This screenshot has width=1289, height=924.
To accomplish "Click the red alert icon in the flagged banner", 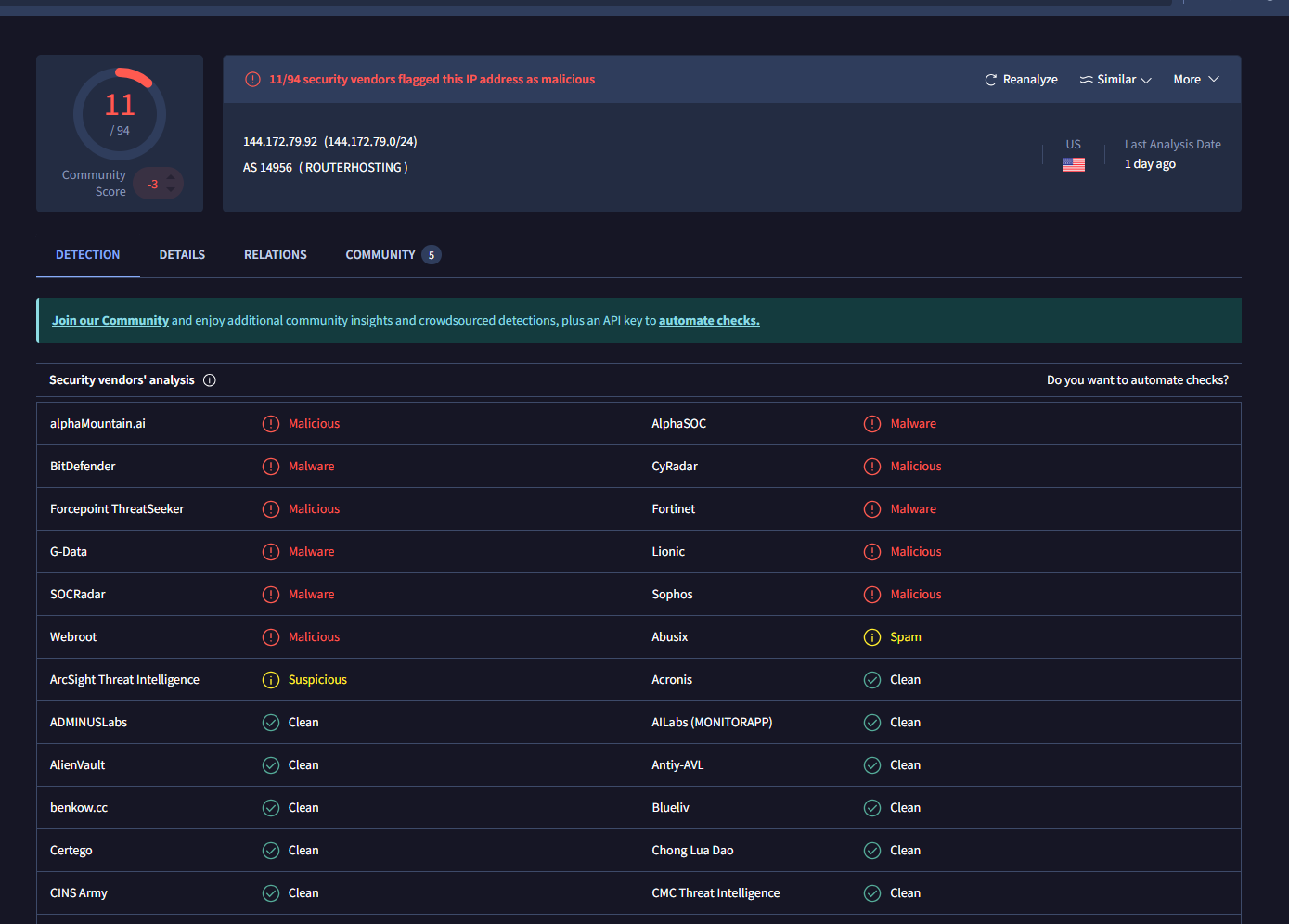I will (x=252, y=80).
